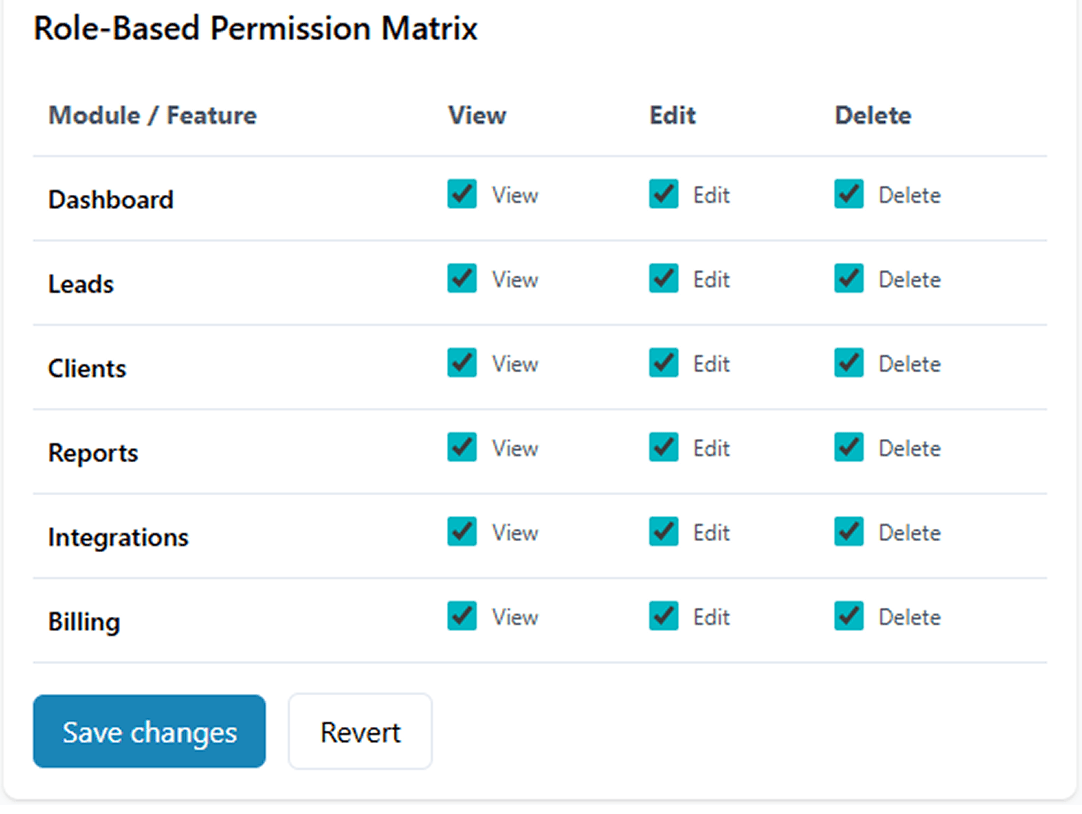Revert the permission matrix changes
1082x814 pixels.
pyautogui.click(x=360, y=732)
